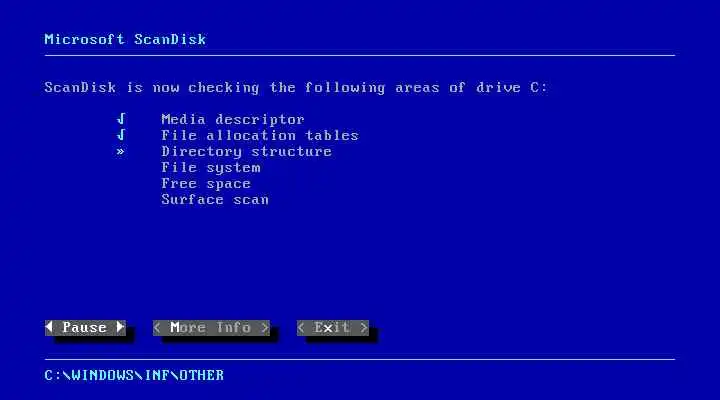Open the More Info button
Image resolution: width=720 pixels, height=400 pixels.
coord(211,328)
